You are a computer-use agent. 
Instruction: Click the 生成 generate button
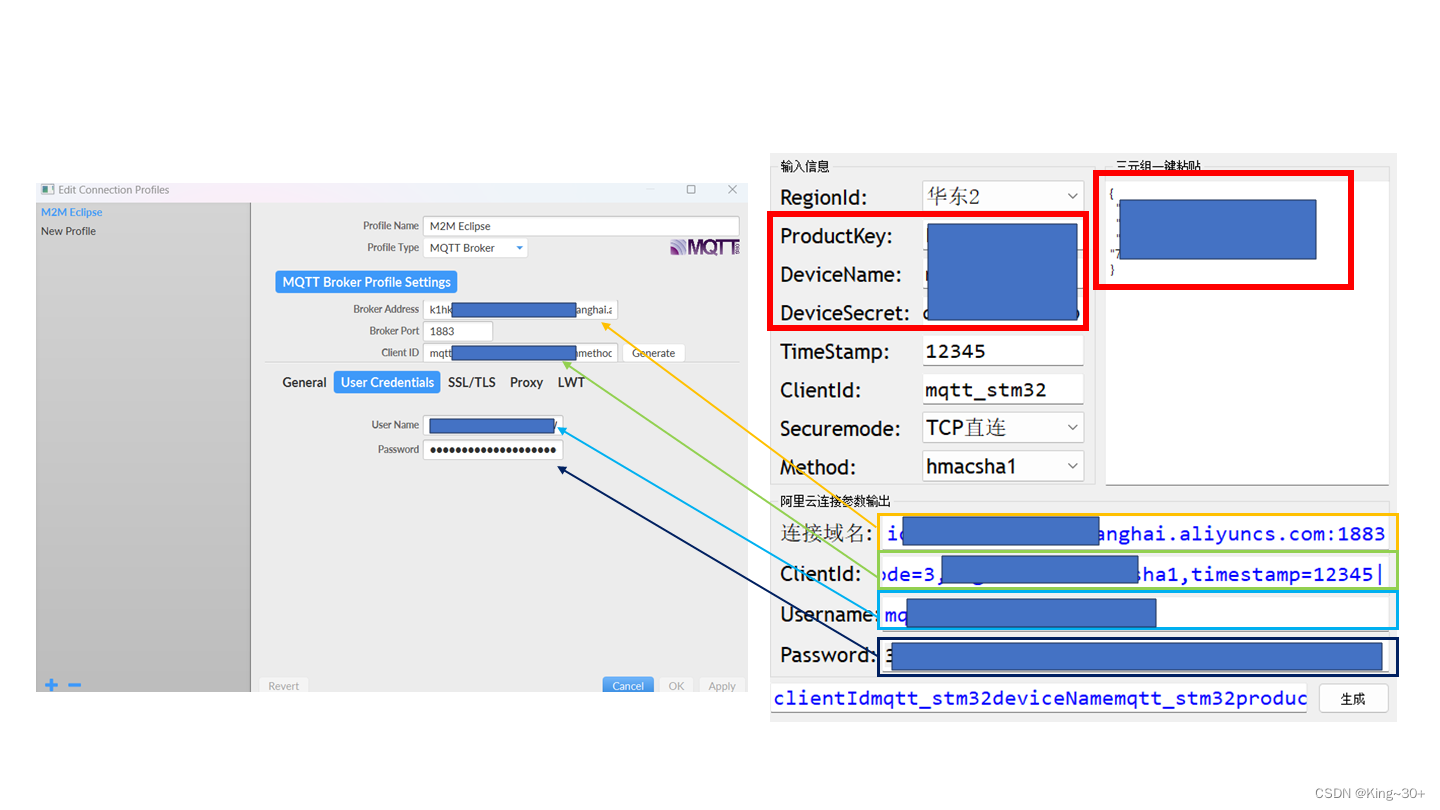1353,699
